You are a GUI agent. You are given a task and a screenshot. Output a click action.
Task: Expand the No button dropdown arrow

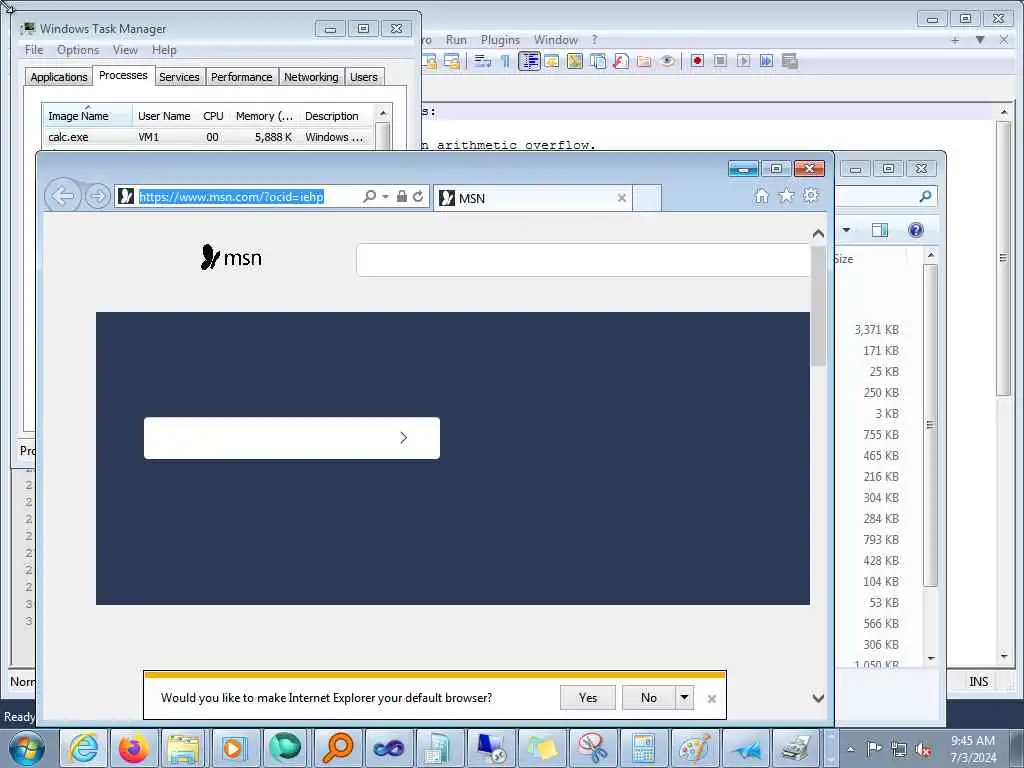tap(684, 697)
